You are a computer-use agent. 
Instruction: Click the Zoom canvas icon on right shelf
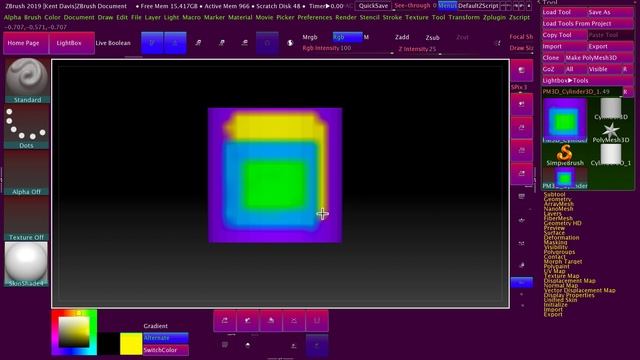click(522, 127)
